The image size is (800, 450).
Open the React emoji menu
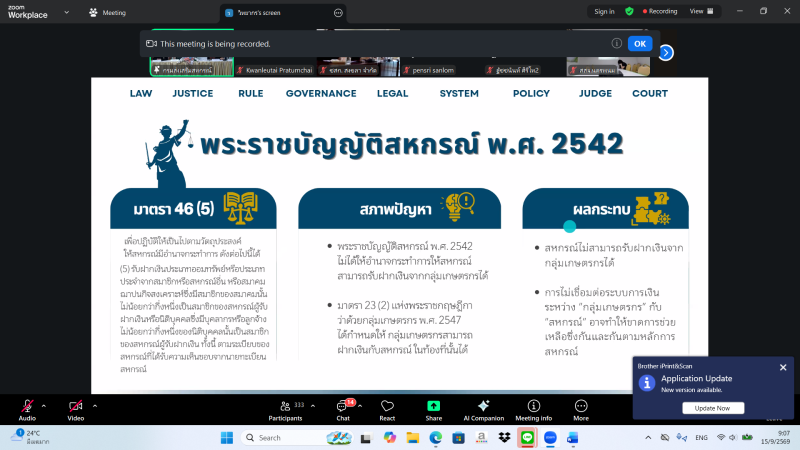(x=387, y=410)
